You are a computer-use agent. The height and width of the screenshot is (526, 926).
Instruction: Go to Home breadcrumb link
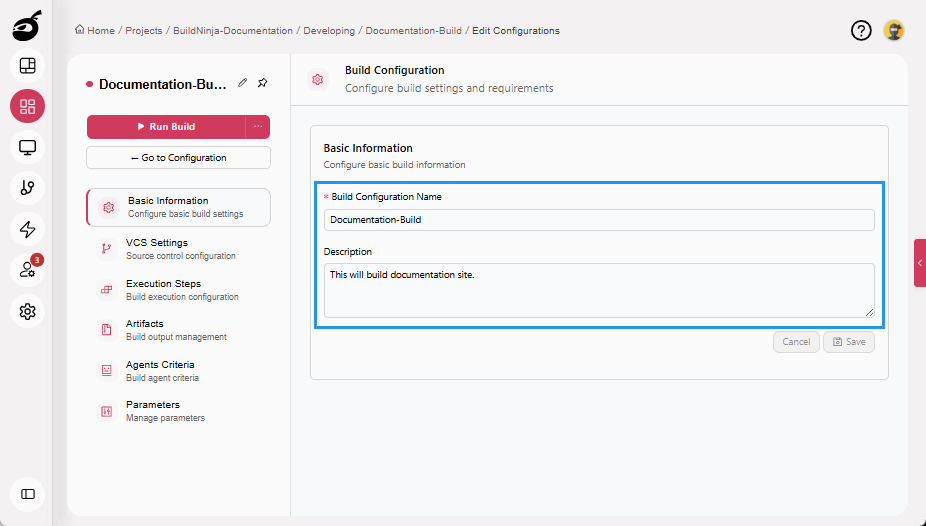[x=95, y=30]
